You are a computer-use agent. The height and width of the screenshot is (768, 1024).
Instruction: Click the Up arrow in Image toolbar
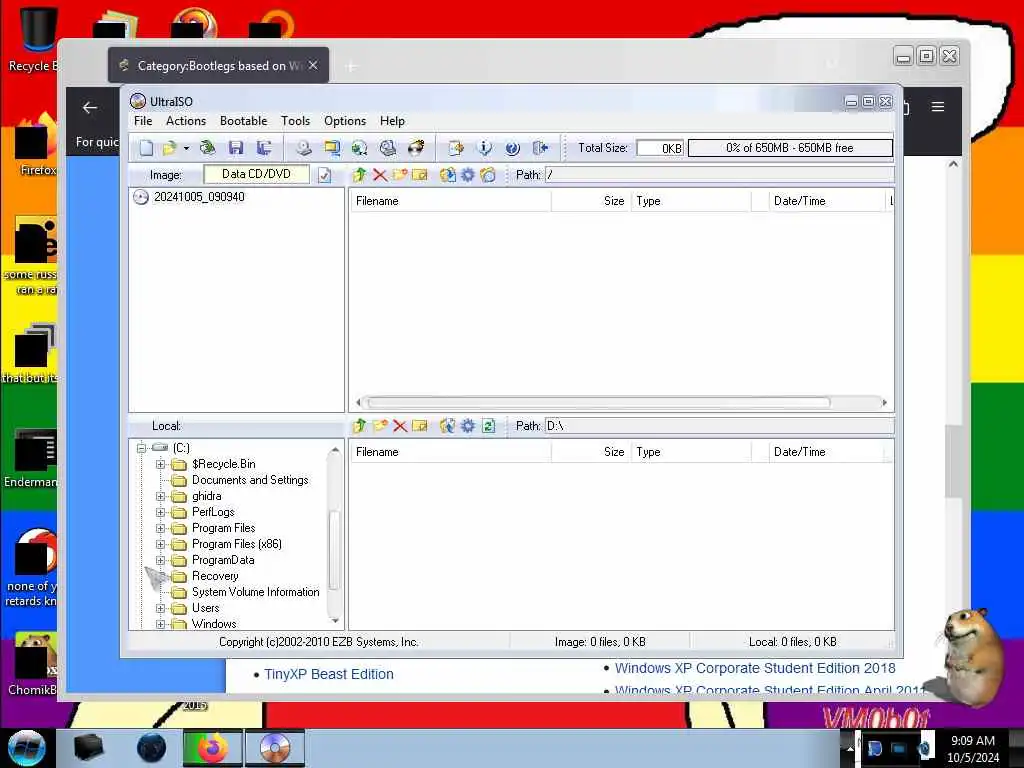point(359,175)
